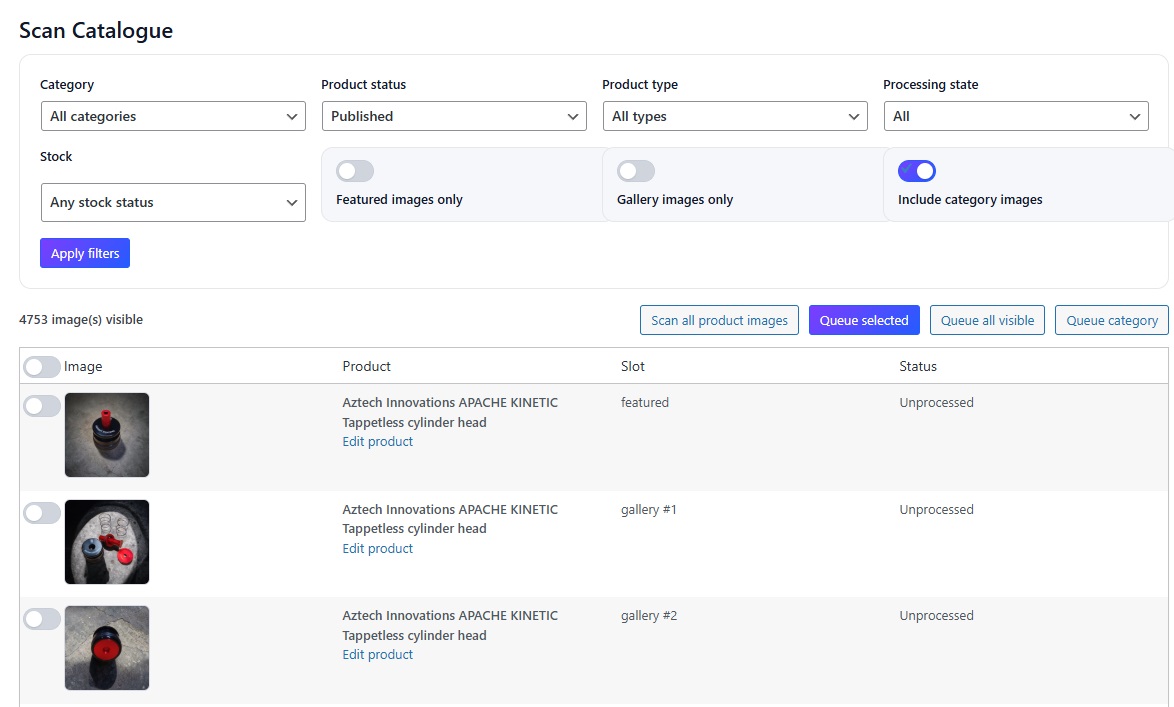Click the Queue category button
1174x707 pixels.
click(1111, 320)
